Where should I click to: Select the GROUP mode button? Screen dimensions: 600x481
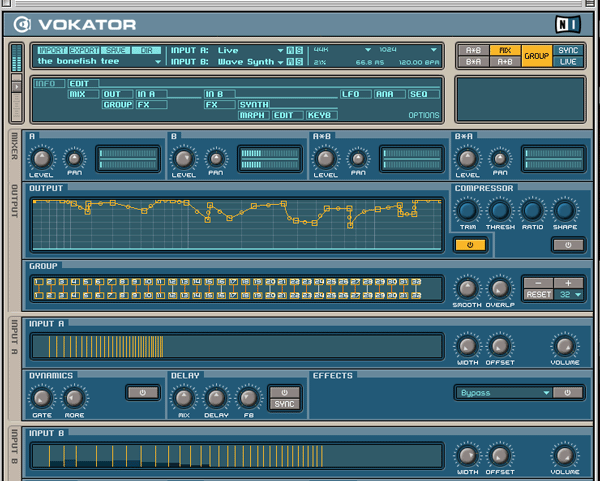536,55
